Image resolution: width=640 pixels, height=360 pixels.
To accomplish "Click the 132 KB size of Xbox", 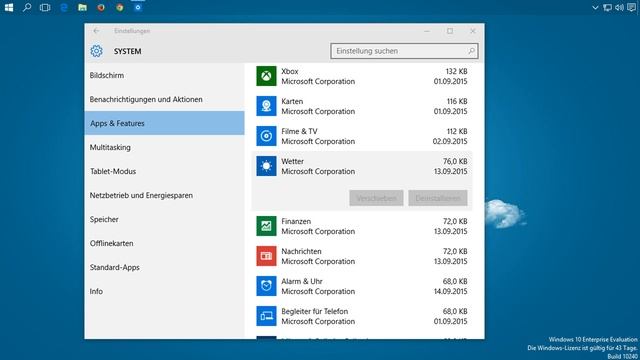I will pos(456,71).
